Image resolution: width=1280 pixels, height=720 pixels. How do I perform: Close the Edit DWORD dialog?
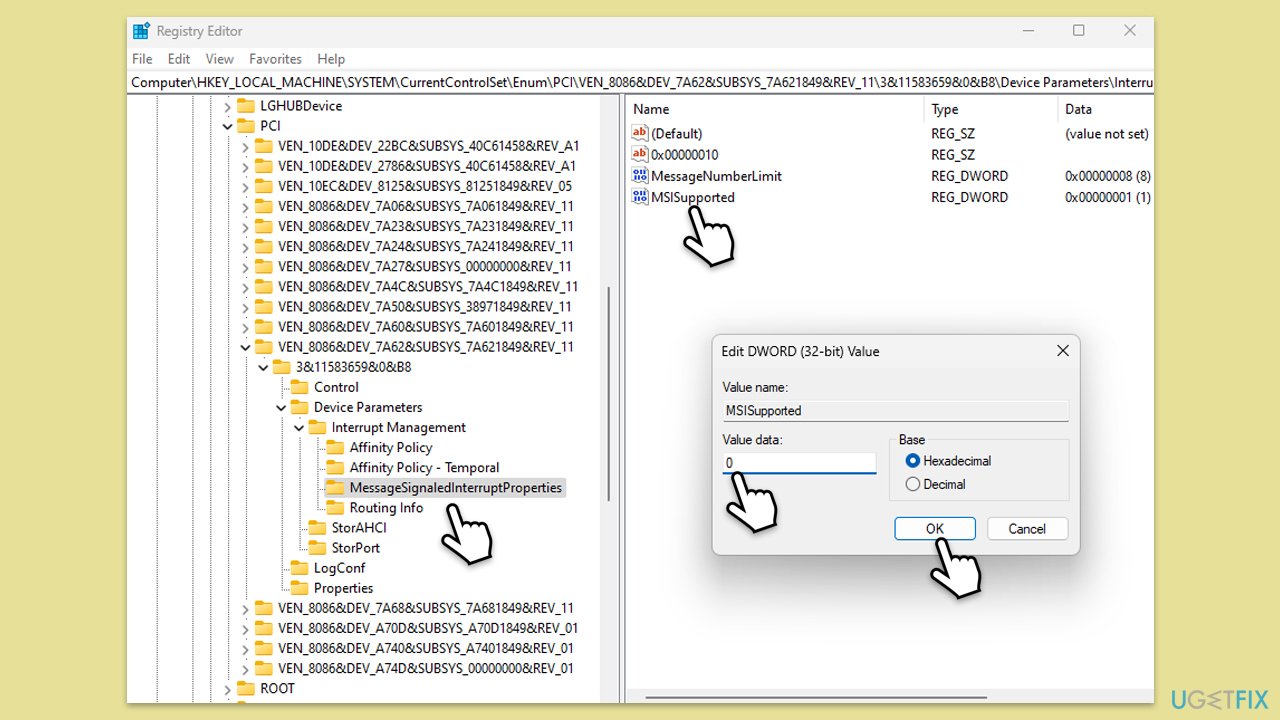coord(1062,351)
